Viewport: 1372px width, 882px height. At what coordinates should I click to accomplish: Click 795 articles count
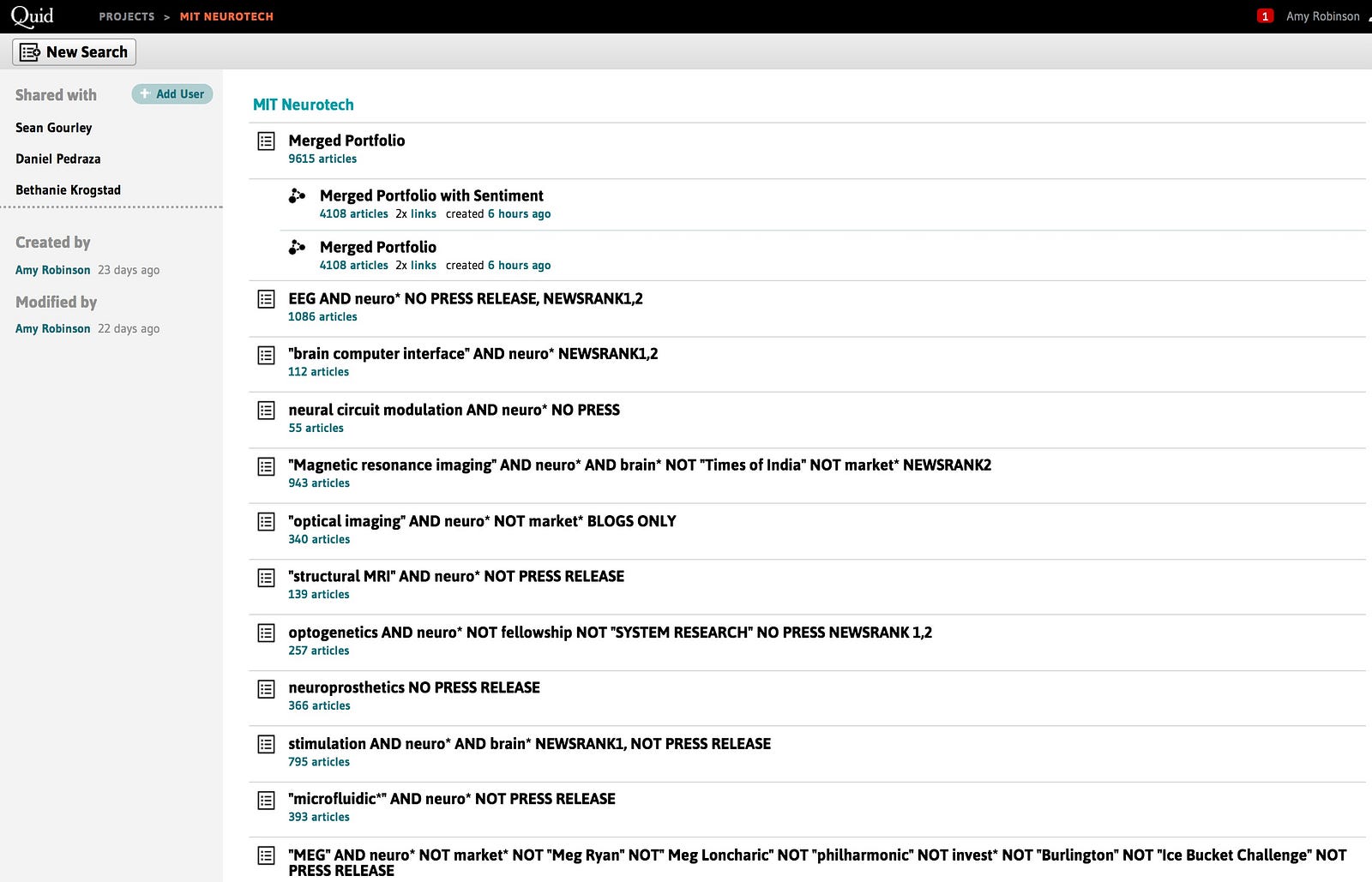tap(319, 762)
